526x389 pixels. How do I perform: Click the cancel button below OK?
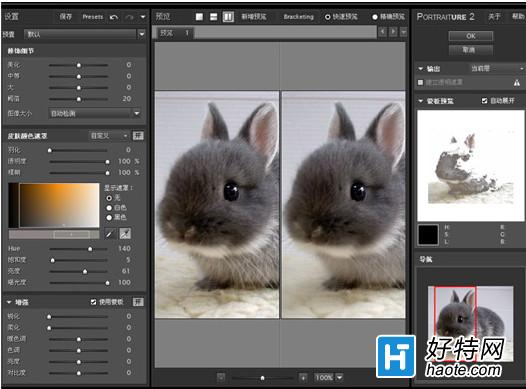pos(471,50)
